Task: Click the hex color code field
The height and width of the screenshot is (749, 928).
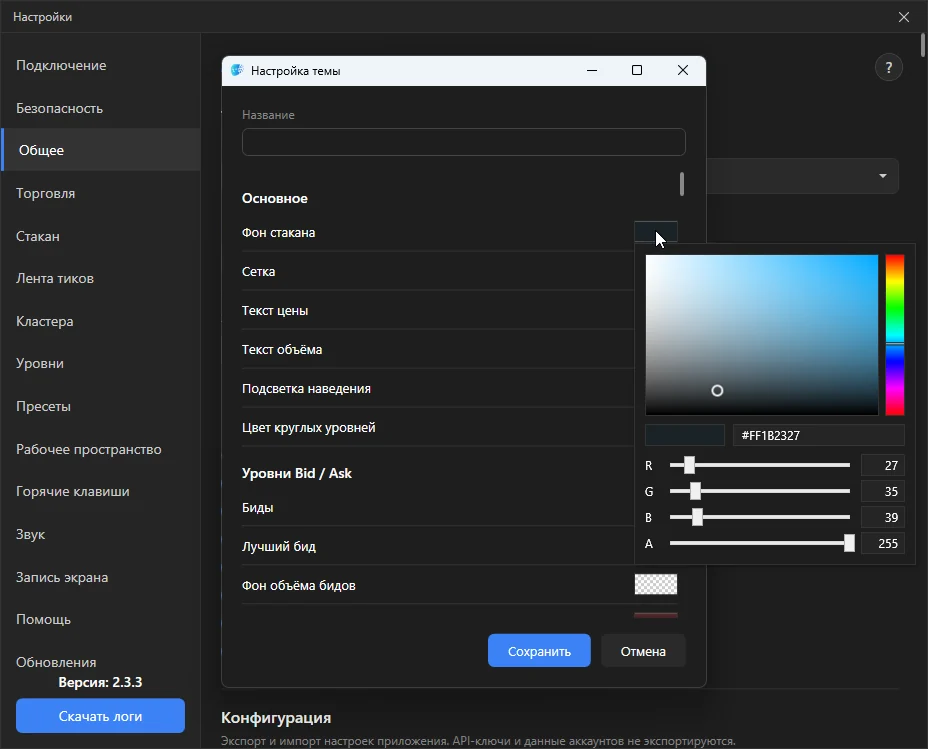Action: pyautogui.click(x=819, y=435)
